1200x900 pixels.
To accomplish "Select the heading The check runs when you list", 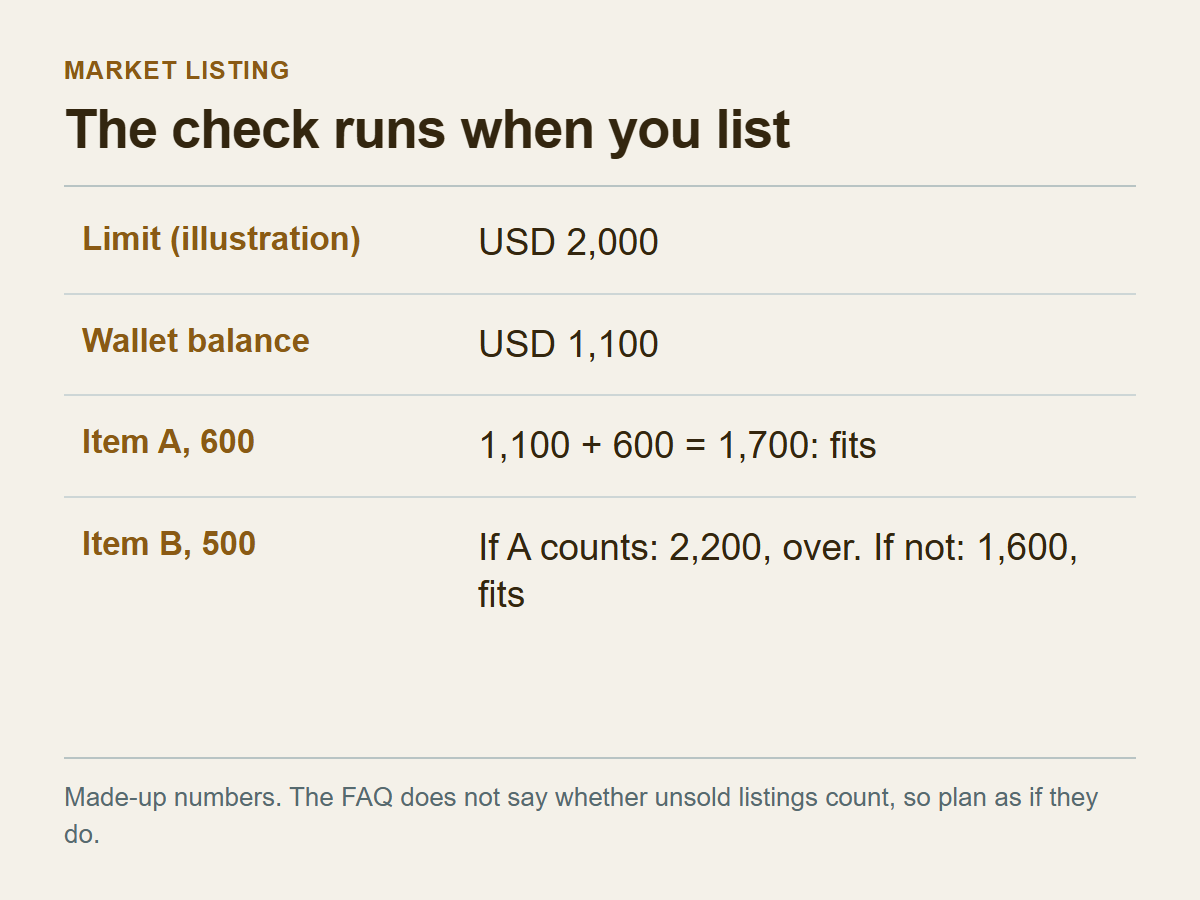I will pos(428,130).
